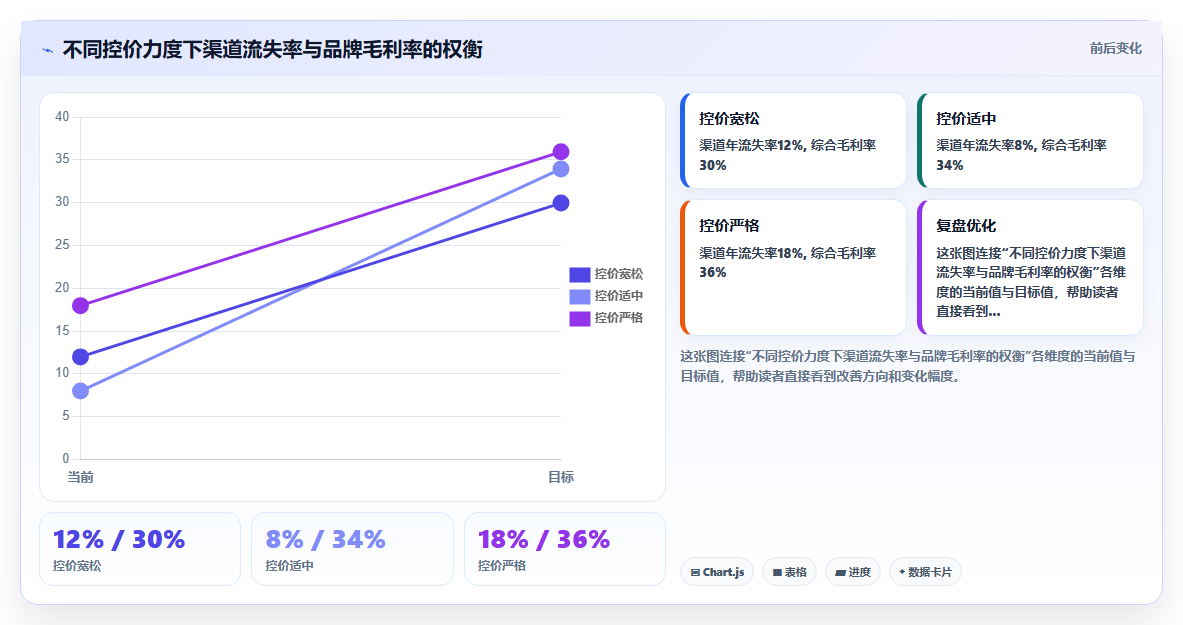Expand the 复盘优化 card with truncated text
Viewport: 1183px width, 625px height.
(1030, 267)
